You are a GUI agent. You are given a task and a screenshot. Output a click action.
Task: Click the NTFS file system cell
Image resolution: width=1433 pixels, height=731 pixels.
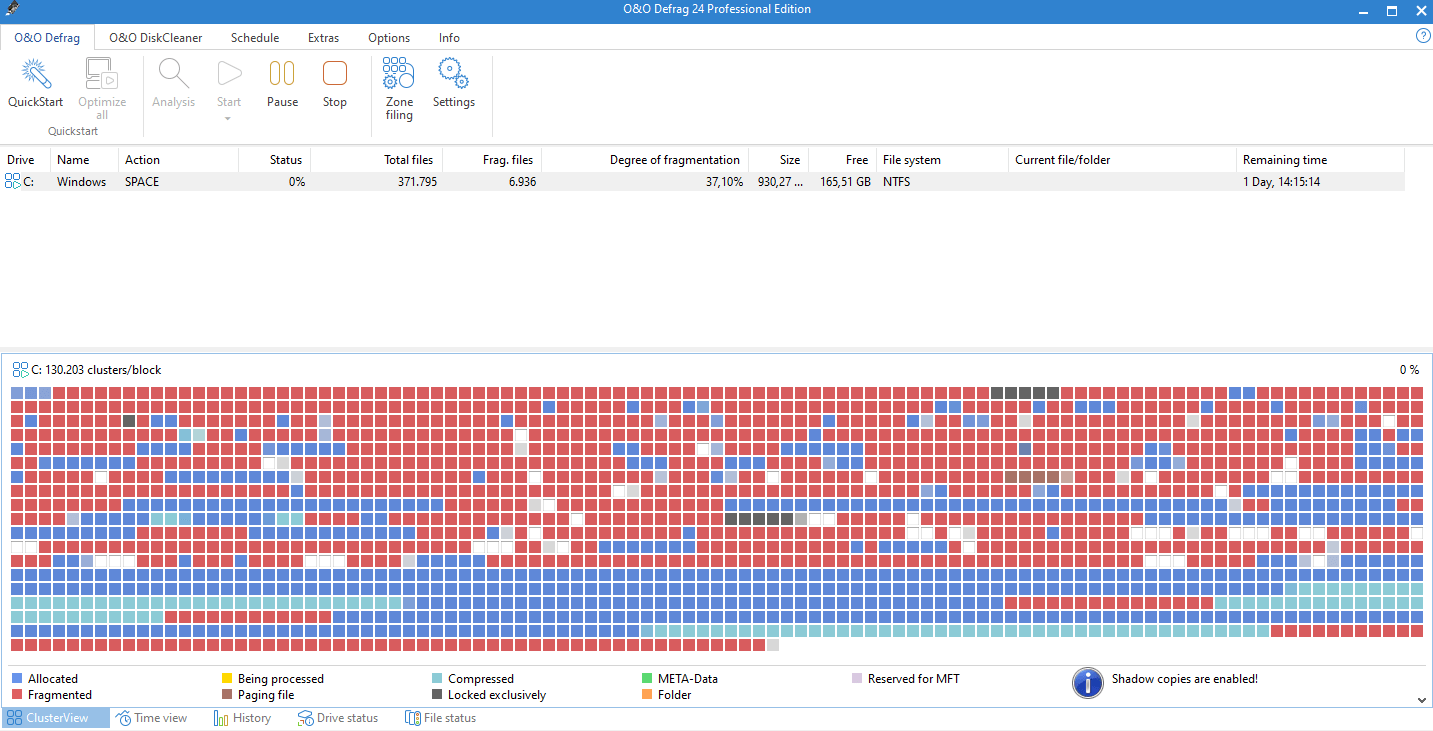[896, 182]
